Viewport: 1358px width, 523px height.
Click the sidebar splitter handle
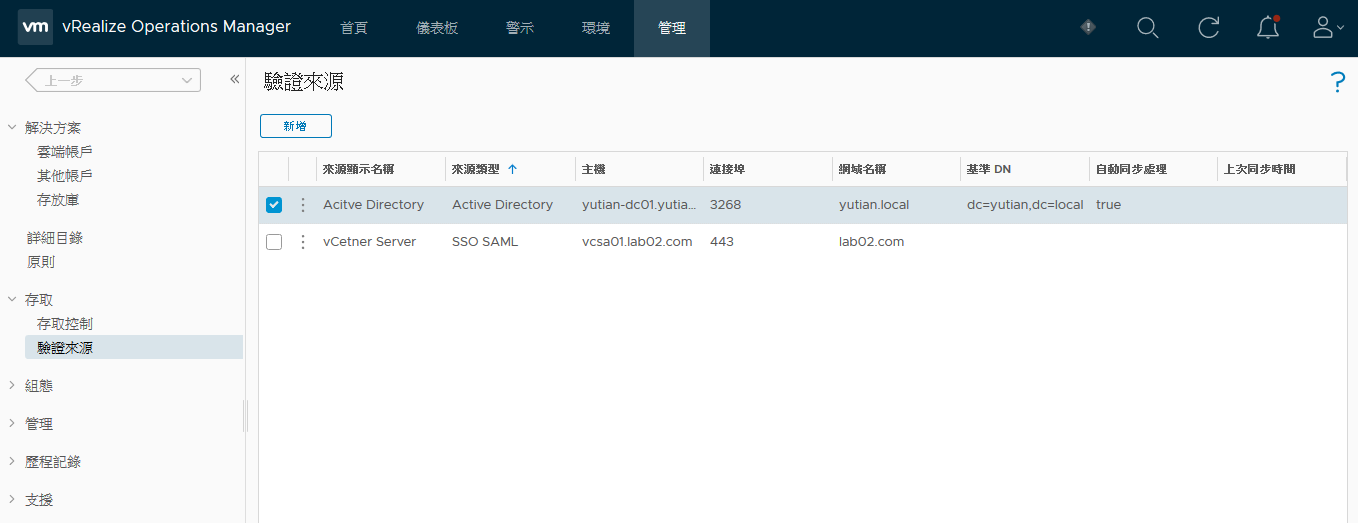pyautogui.click(x=245, y=416)
